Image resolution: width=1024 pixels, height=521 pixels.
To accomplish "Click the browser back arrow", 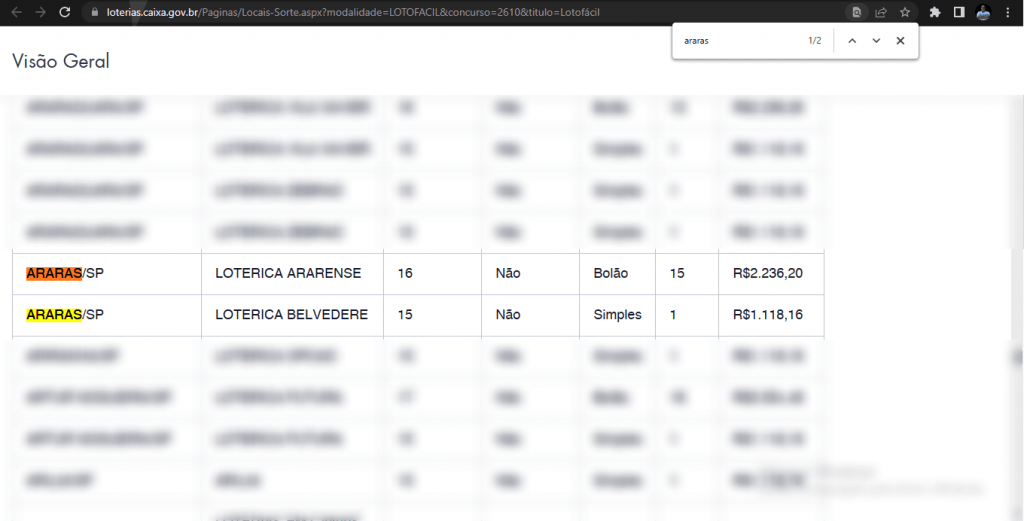I will (15, 12).
